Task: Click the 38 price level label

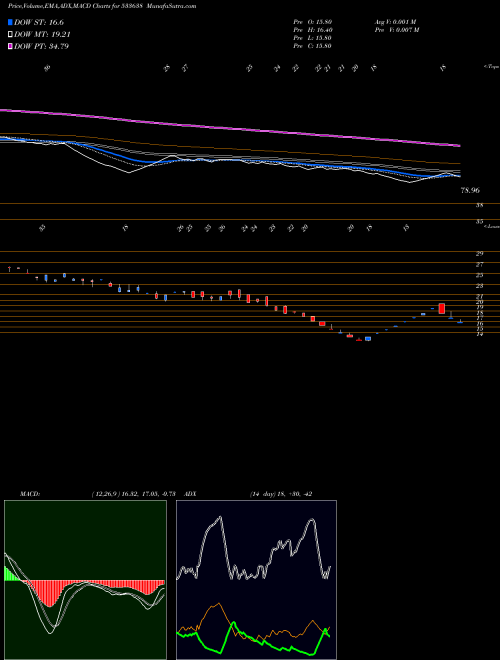Action: (x=479, y=205)
